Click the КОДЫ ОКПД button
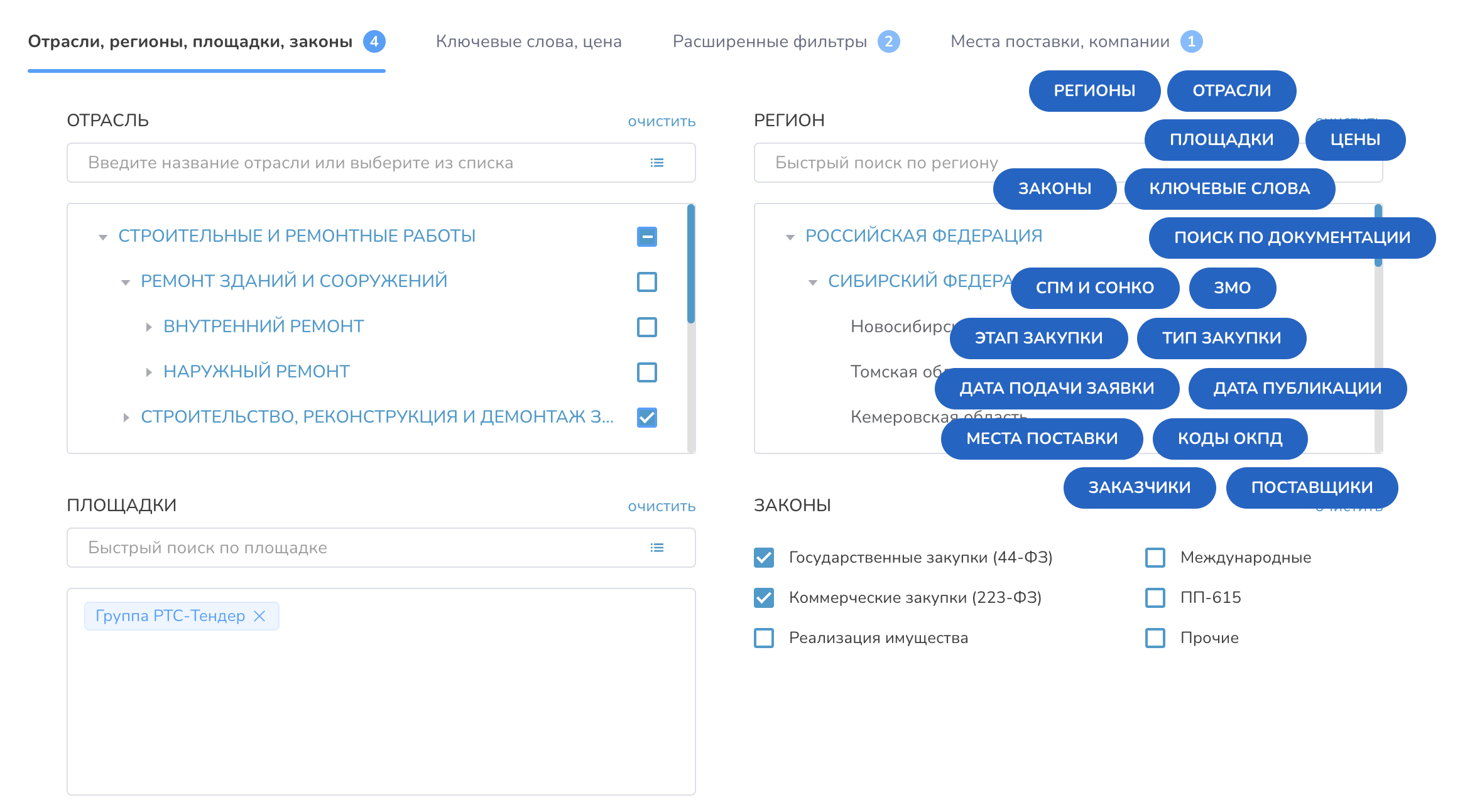1465x812 pixels. tap(1230, 439)
